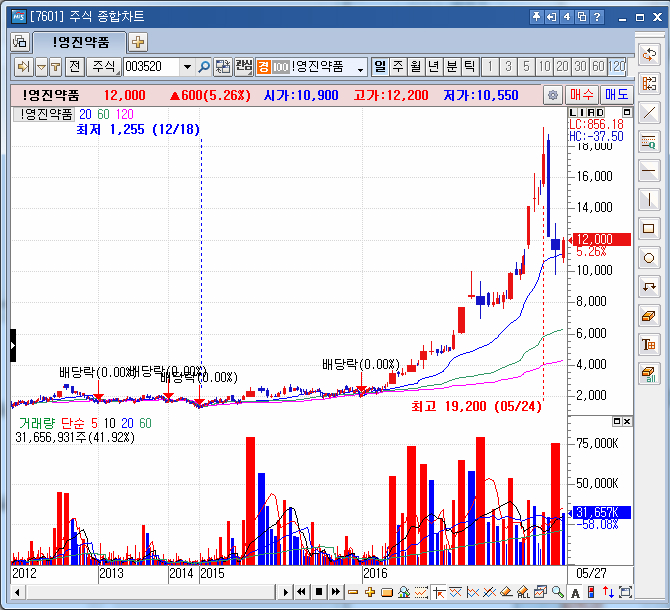Add a new tab with plus button

click(x=138, y=42)
